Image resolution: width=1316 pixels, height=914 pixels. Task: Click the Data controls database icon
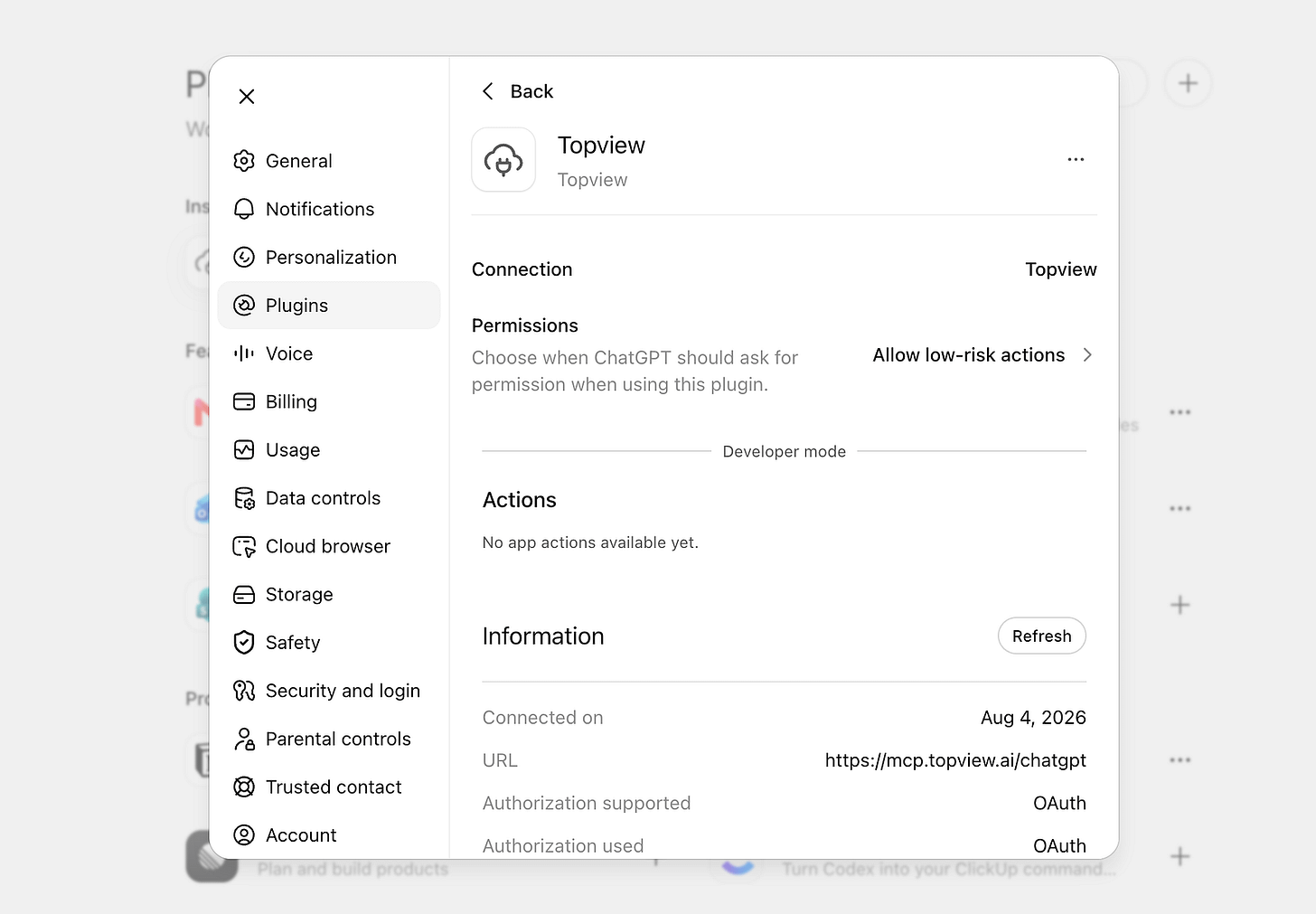coord(244,498)
